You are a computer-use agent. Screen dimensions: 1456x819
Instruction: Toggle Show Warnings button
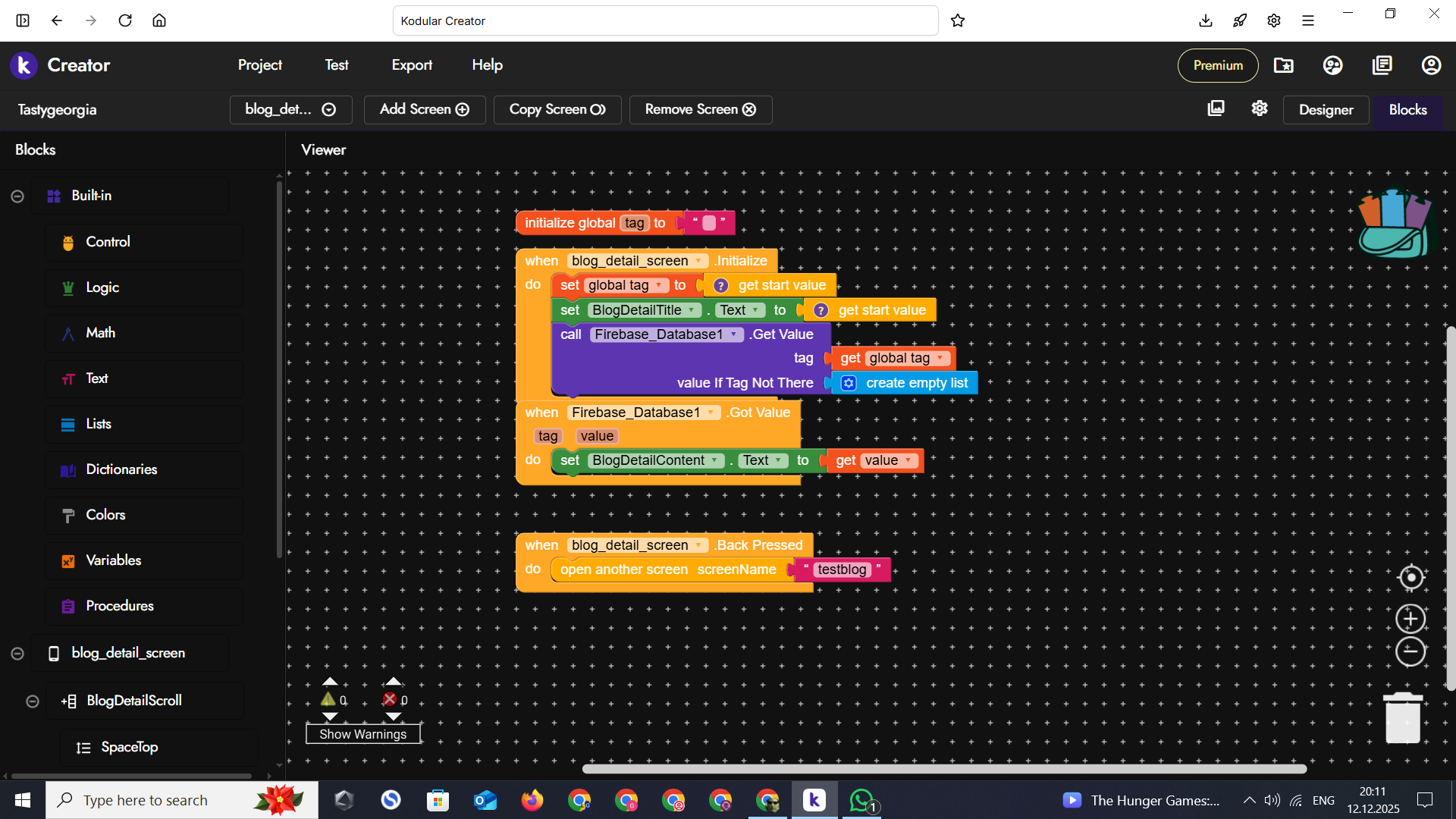tap(362, 734)
